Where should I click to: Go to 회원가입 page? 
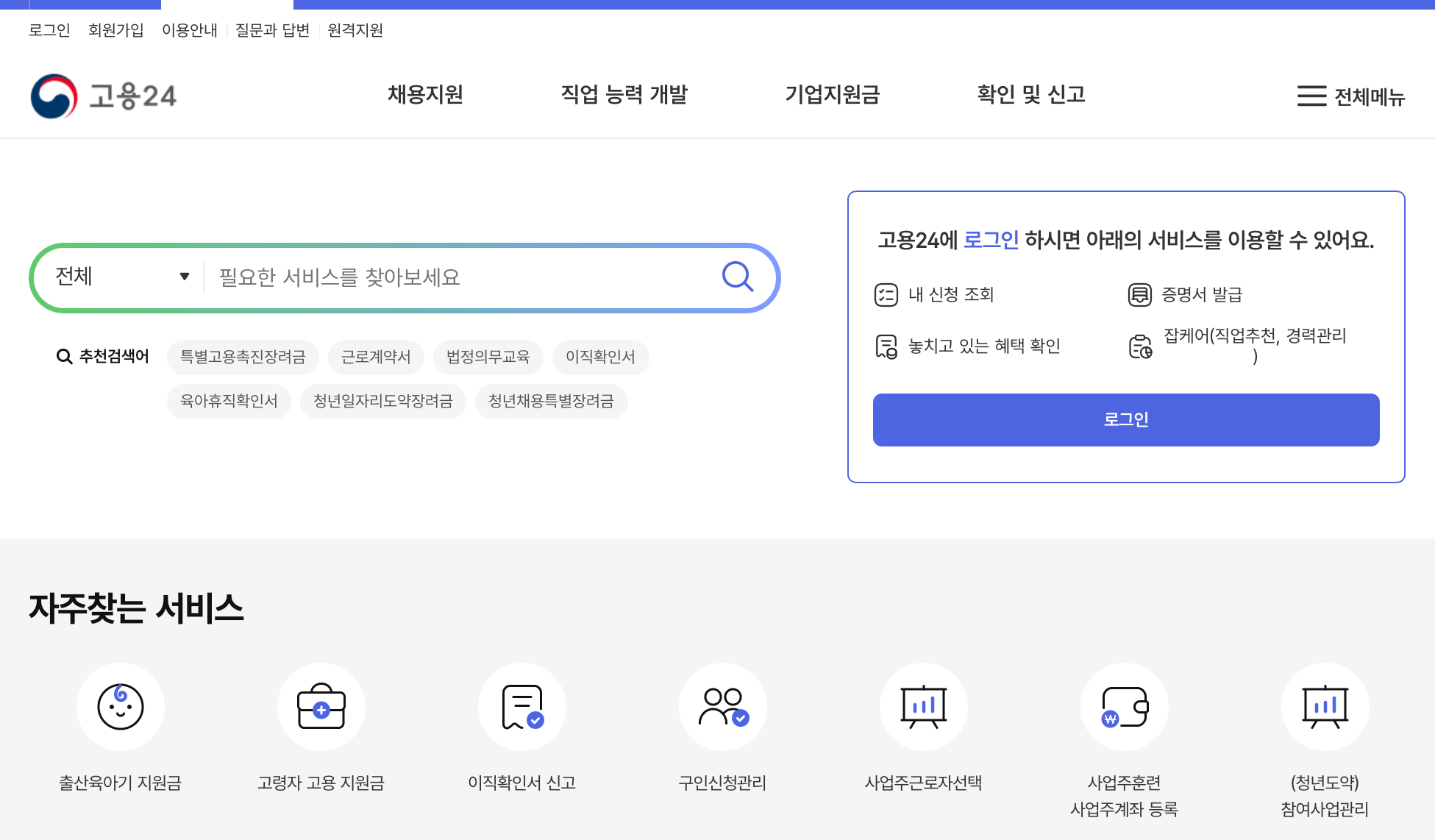115,30
